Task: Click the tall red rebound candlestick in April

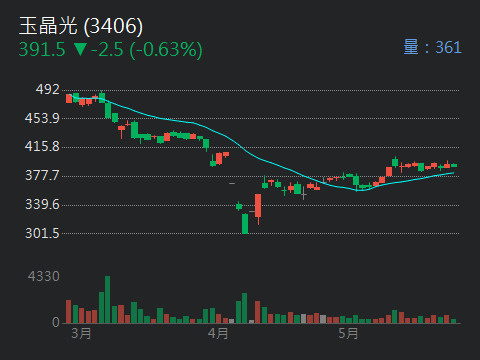Action: pos(258,208)
